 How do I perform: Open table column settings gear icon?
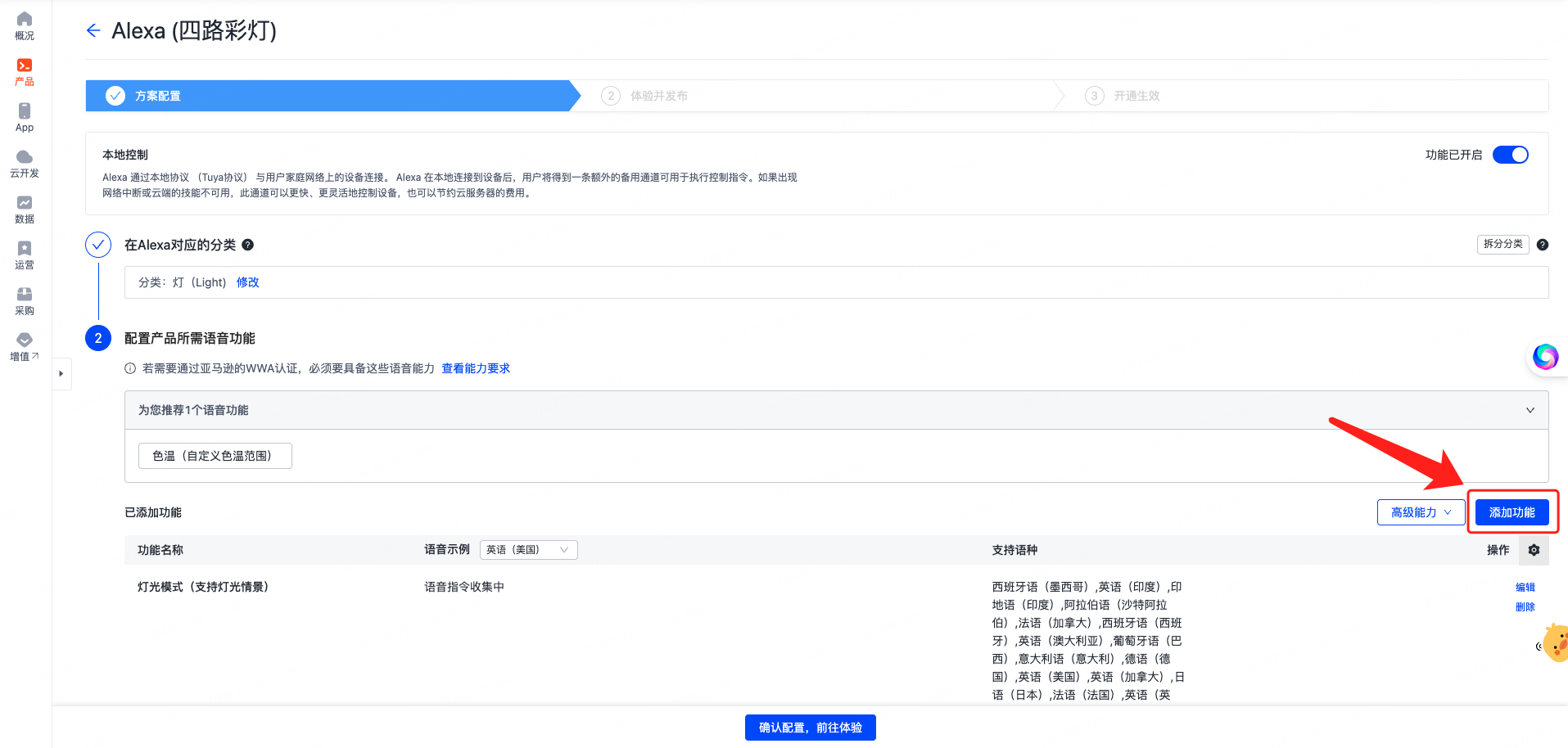point(1534,550)
